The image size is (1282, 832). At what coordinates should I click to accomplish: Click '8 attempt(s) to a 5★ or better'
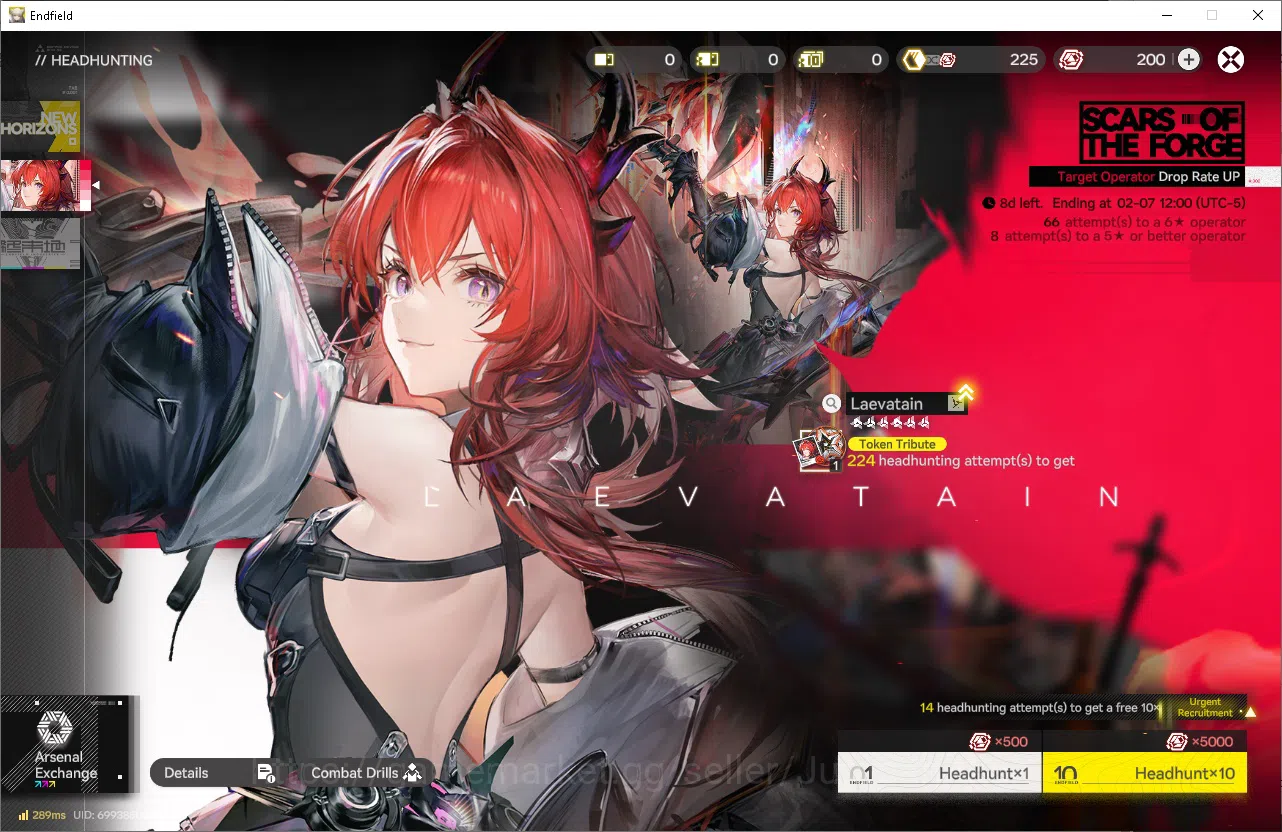1118,236
